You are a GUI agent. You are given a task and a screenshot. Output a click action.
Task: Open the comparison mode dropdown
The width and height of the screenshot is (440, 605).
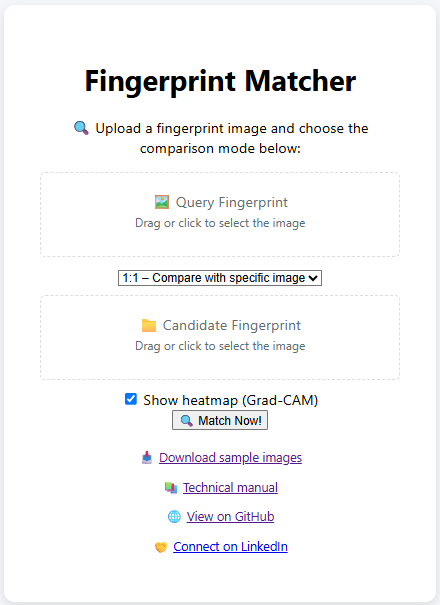[220, 278]
